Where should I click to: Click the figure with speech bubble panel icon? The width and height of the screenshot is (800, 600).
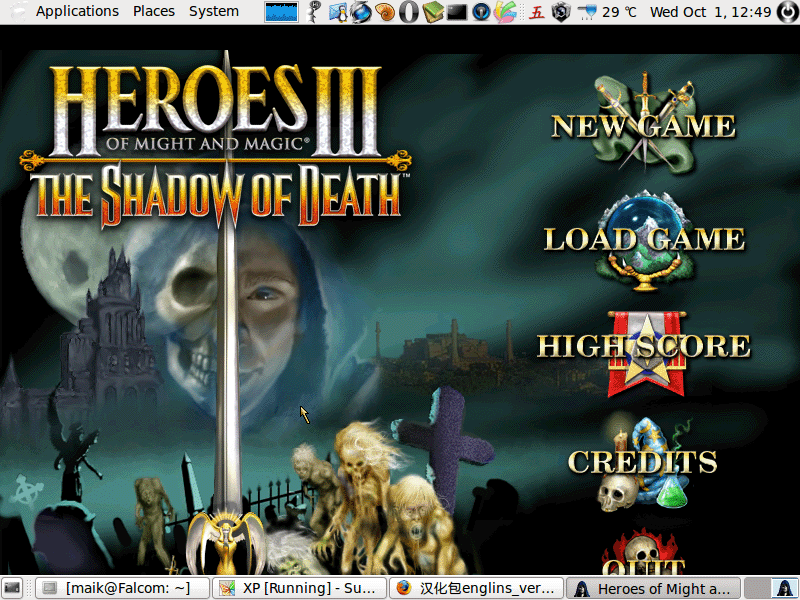[x=314, y=12]
